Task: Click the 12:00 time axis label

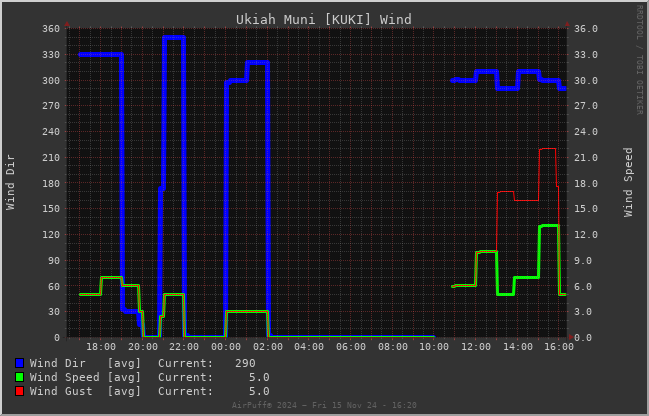Action: (x=476, y=346)
